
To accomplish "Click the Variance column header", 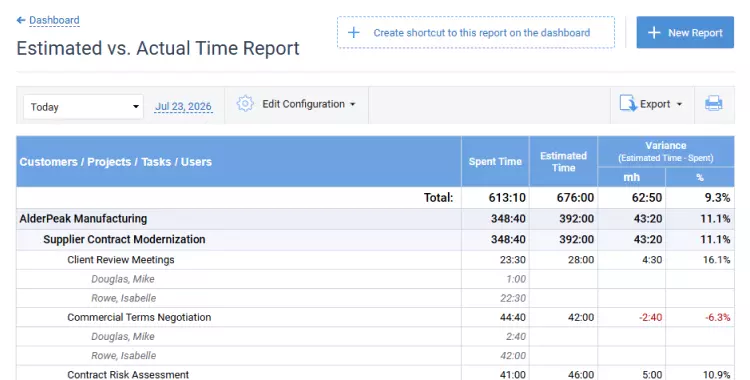I will [x=666, y=151].
